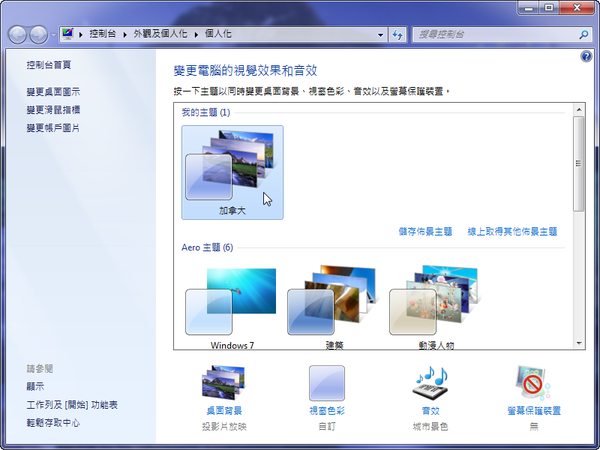The height and width of the screenshot is (450, 600).
Task: Click 線上取得其他佈景主題 link
Action: pos(512,232)
